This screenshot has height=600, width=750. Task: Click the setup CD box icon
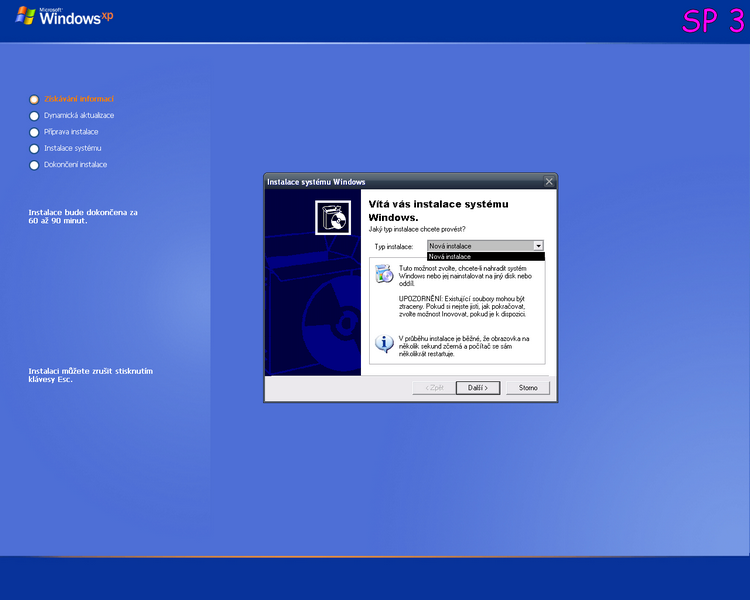(333, 218)
